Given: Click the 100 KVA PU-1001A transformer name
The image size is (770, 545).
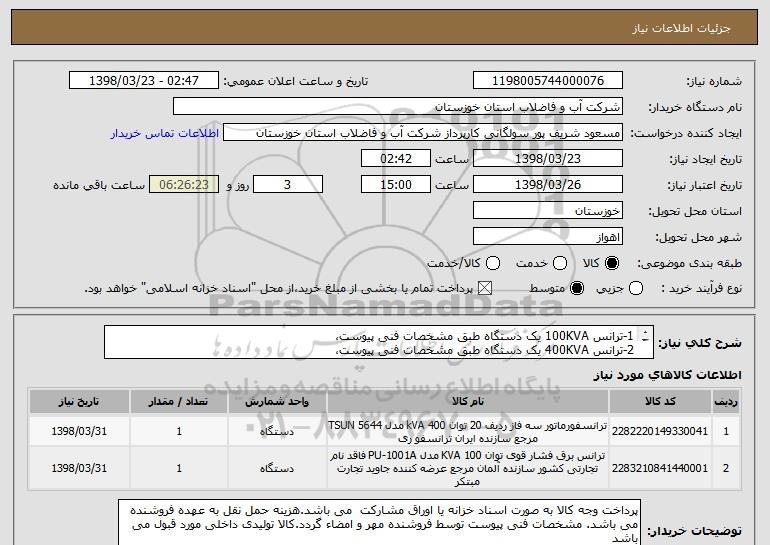Looking at the screenshot, I should coord(468,468).
